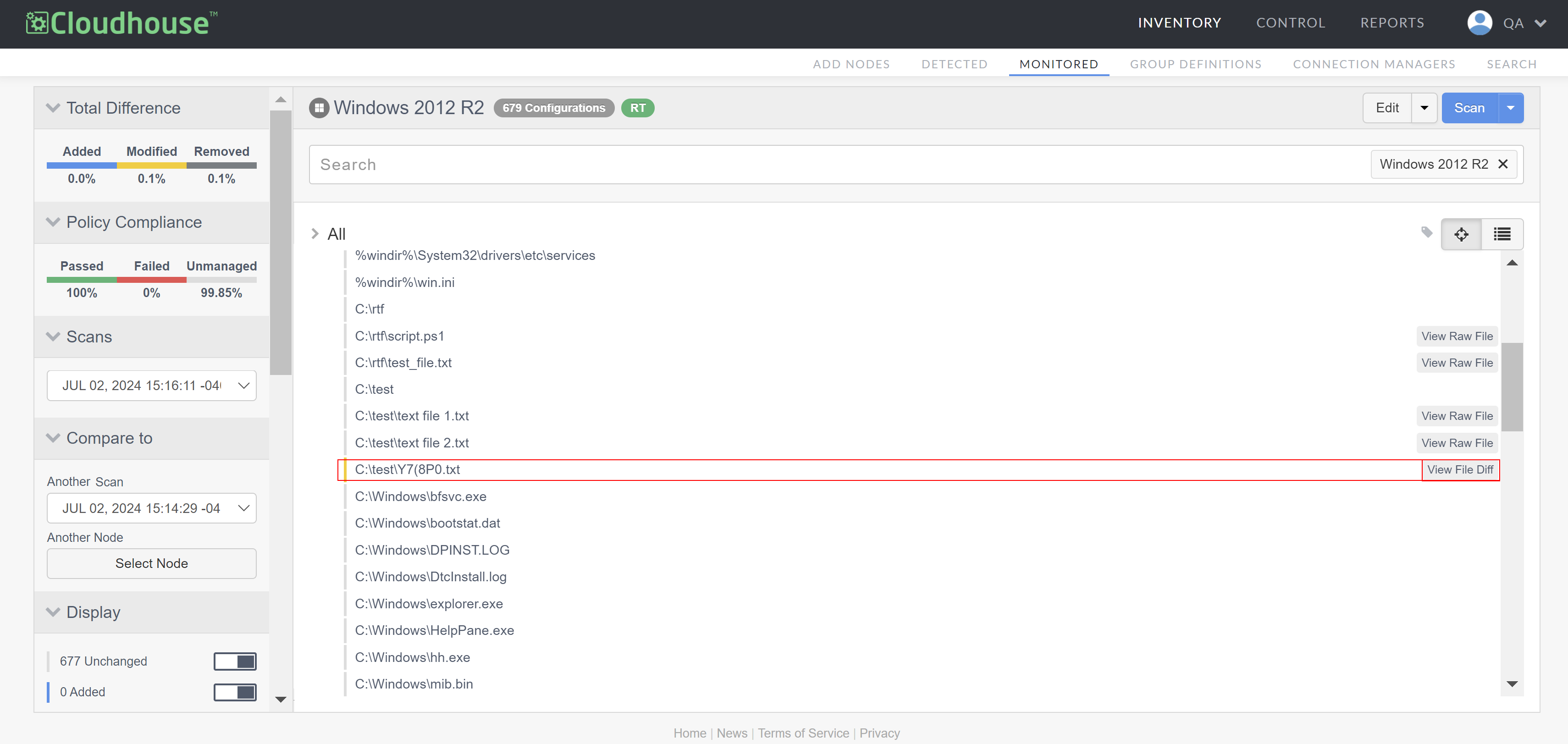
Task: Click the file list scrollbar thumb
Action: pyautogui.click(x=1512, y=387)
